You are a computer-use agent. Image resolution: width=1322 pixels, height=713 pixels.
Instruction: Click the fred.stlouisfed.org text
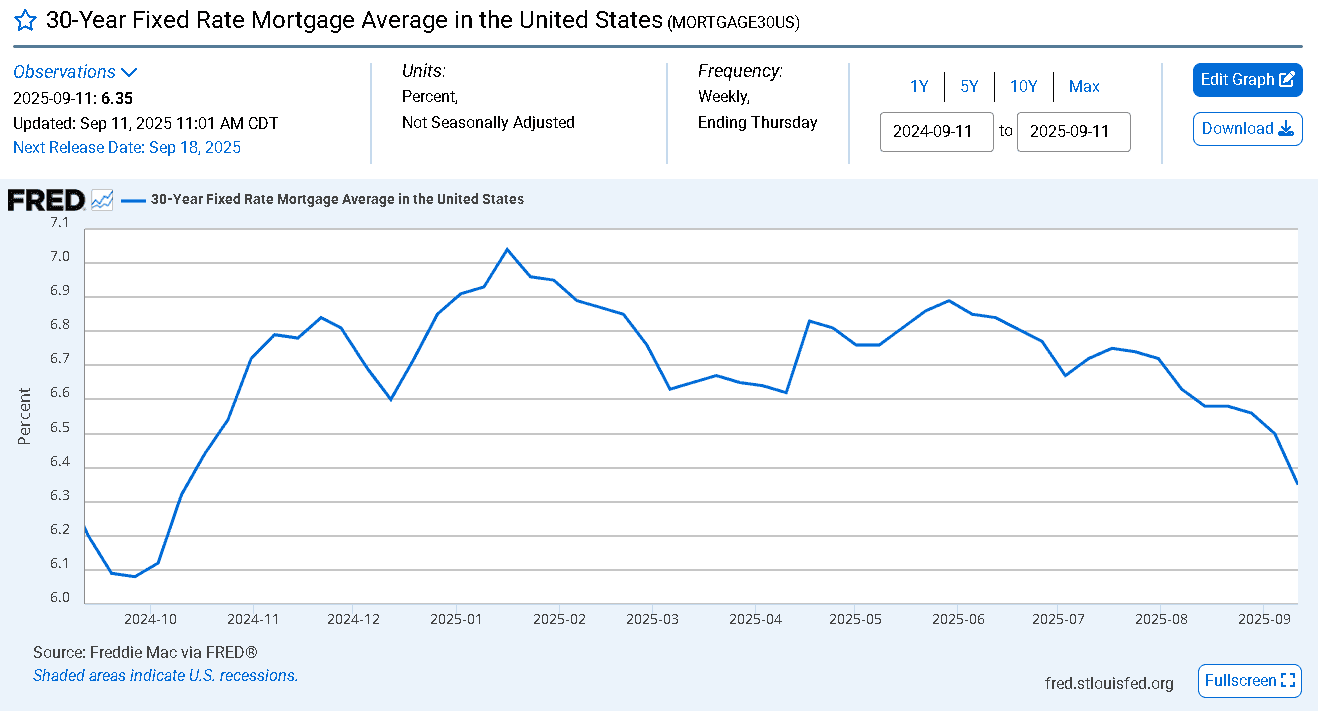tap(1109, 684)
